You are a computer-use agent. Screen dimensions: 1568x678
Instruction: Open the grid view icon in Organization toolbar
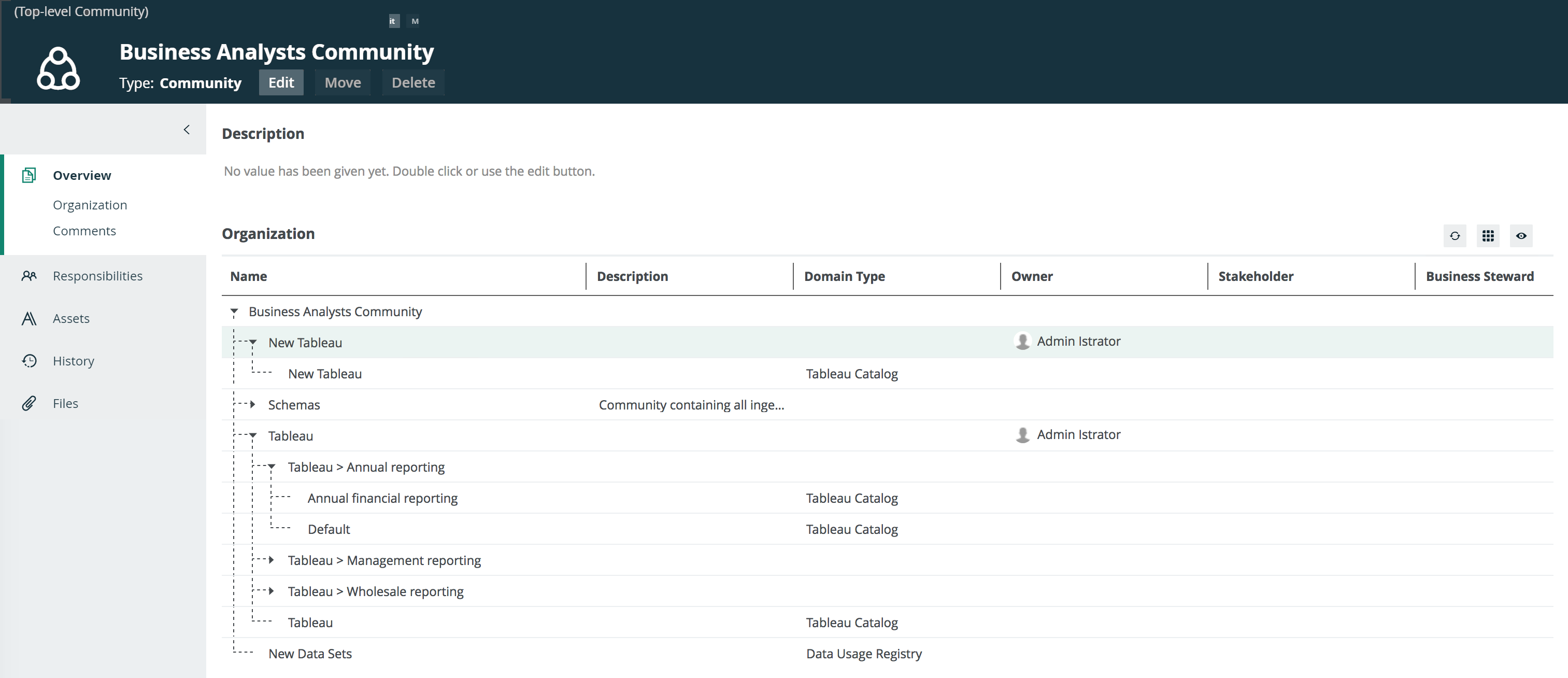(x=1488, y=236)
